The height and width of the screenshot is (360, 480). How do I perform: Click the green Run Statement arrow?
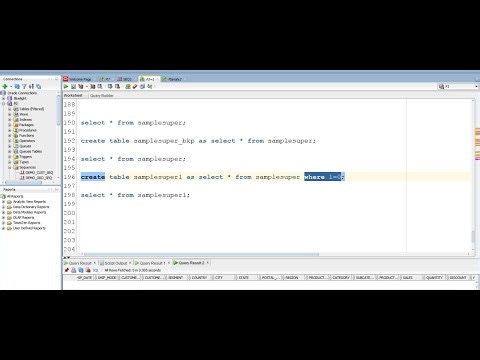point(66,87)
